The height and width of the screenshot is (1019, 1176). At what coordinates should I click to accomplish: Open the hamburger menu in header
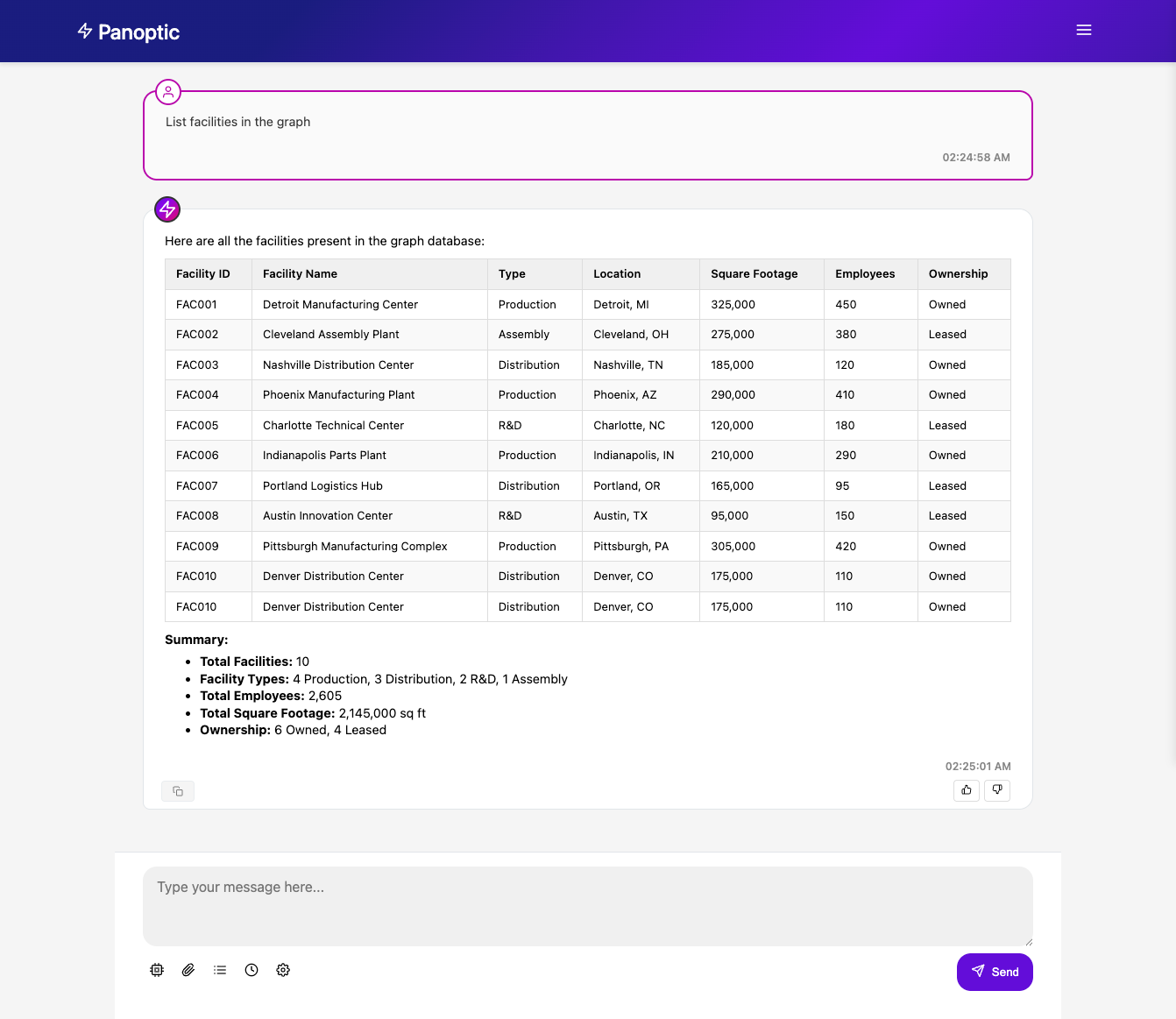[1084, 31]
